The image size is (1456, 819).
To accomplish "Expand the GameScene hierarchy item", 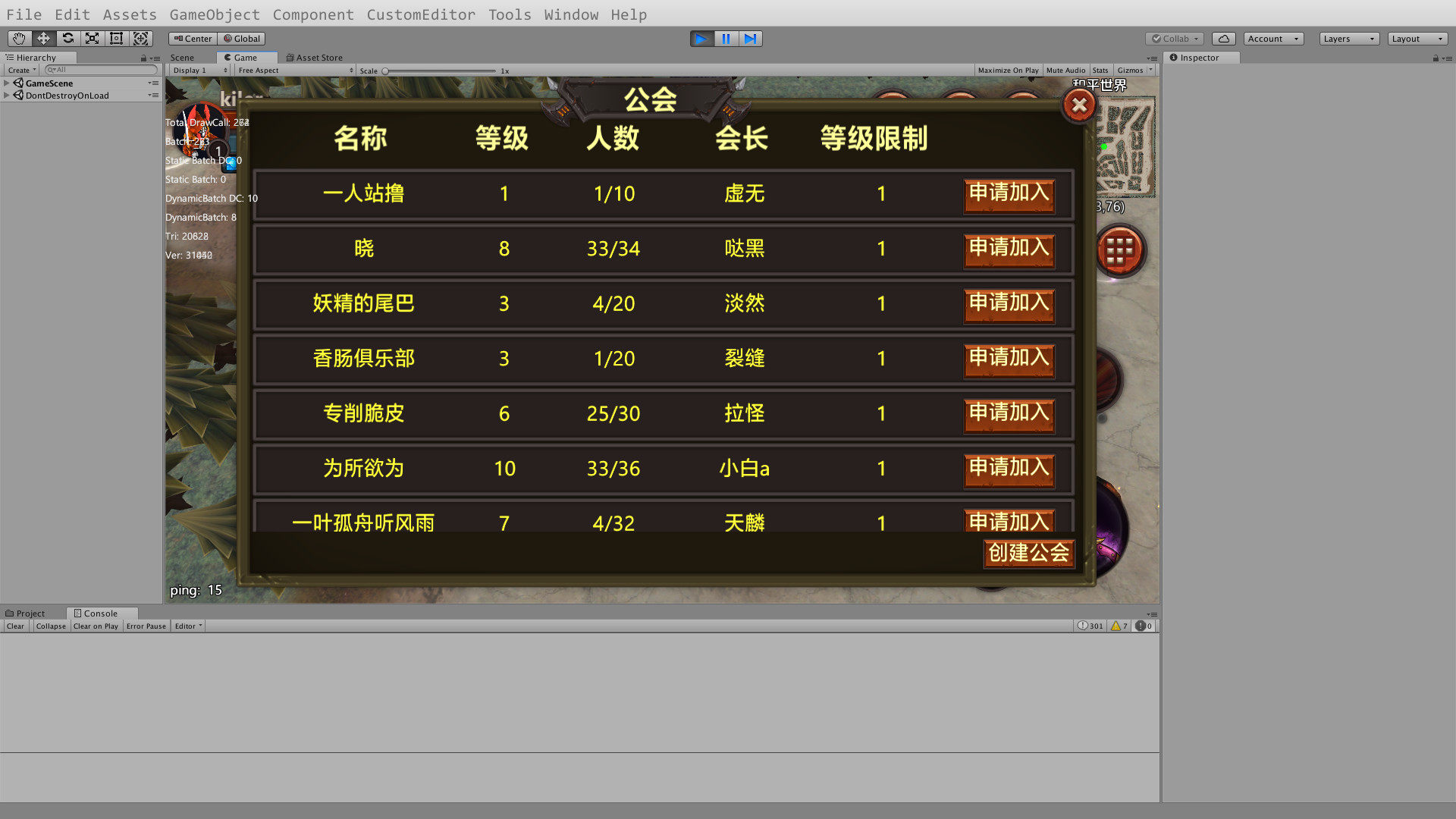I will pos(7,83).
